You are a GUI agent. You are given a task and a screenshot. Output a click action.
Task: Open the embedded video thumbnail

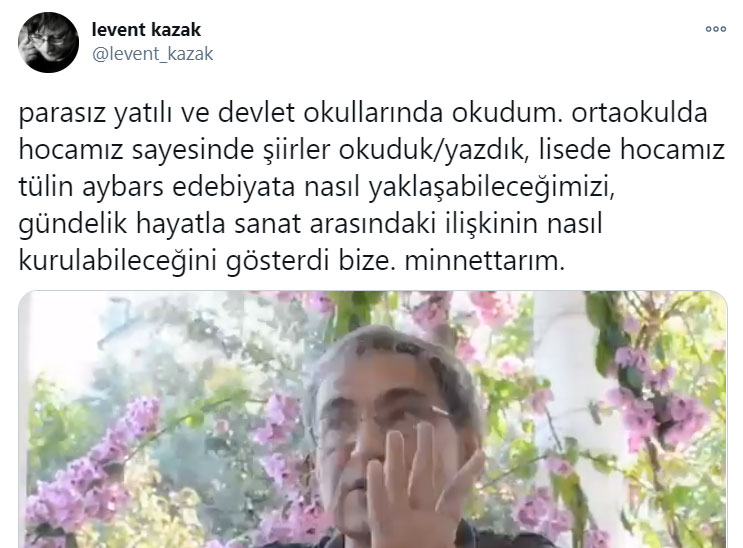(373, 420)
